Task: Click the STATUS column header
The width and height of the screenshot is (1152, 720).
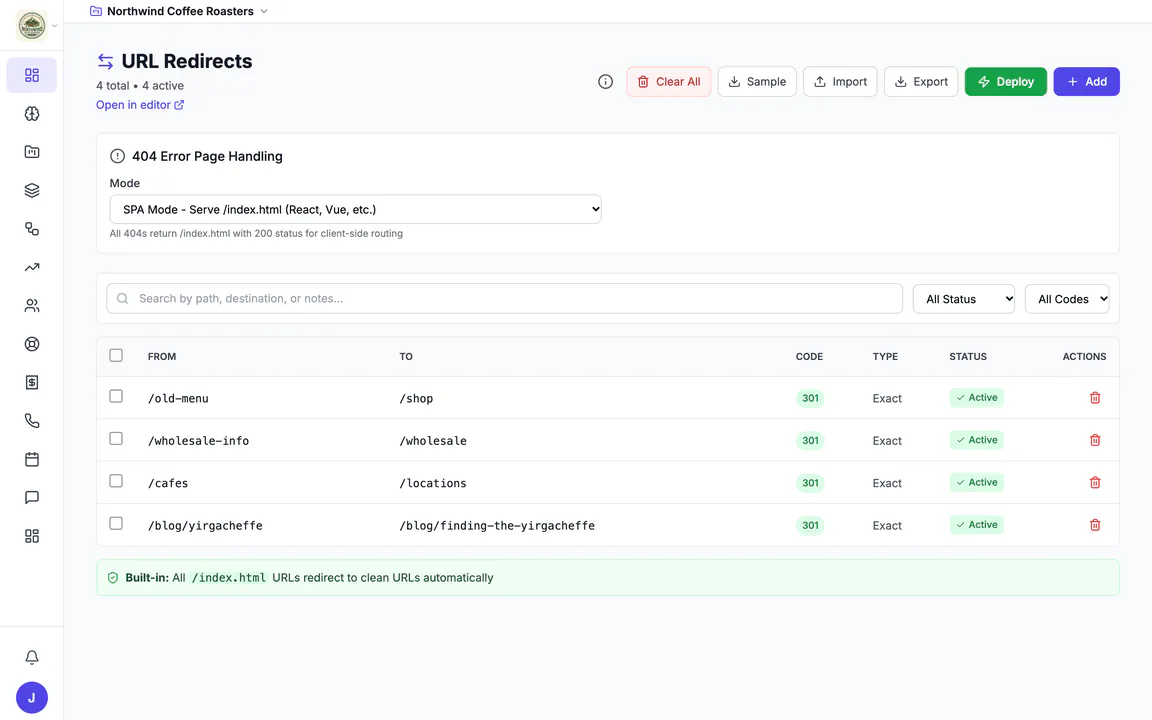Action: 968,356
